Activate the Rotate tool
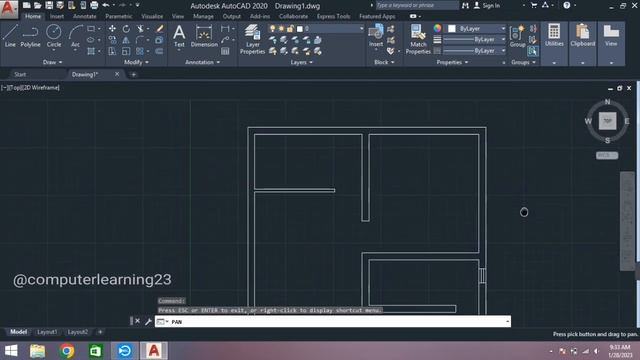The image size is (640, 360). pos(126,29)
